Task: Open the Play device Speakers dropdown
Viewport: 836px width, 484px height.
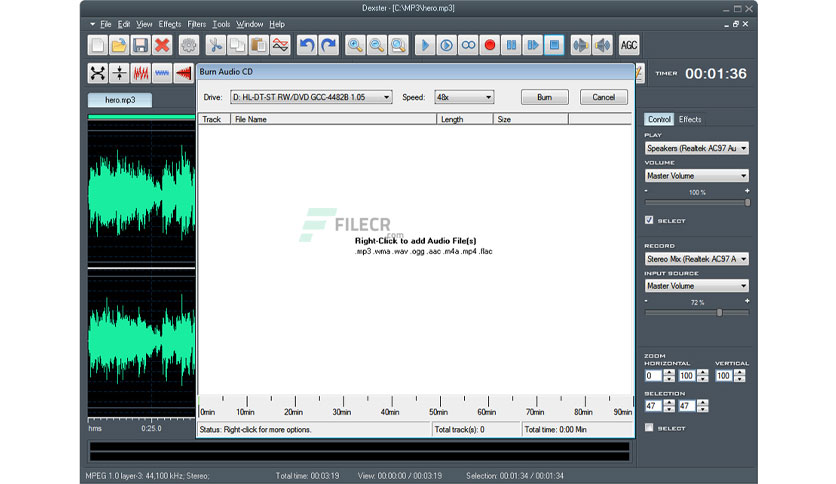Action: click(x=696, y=148)
